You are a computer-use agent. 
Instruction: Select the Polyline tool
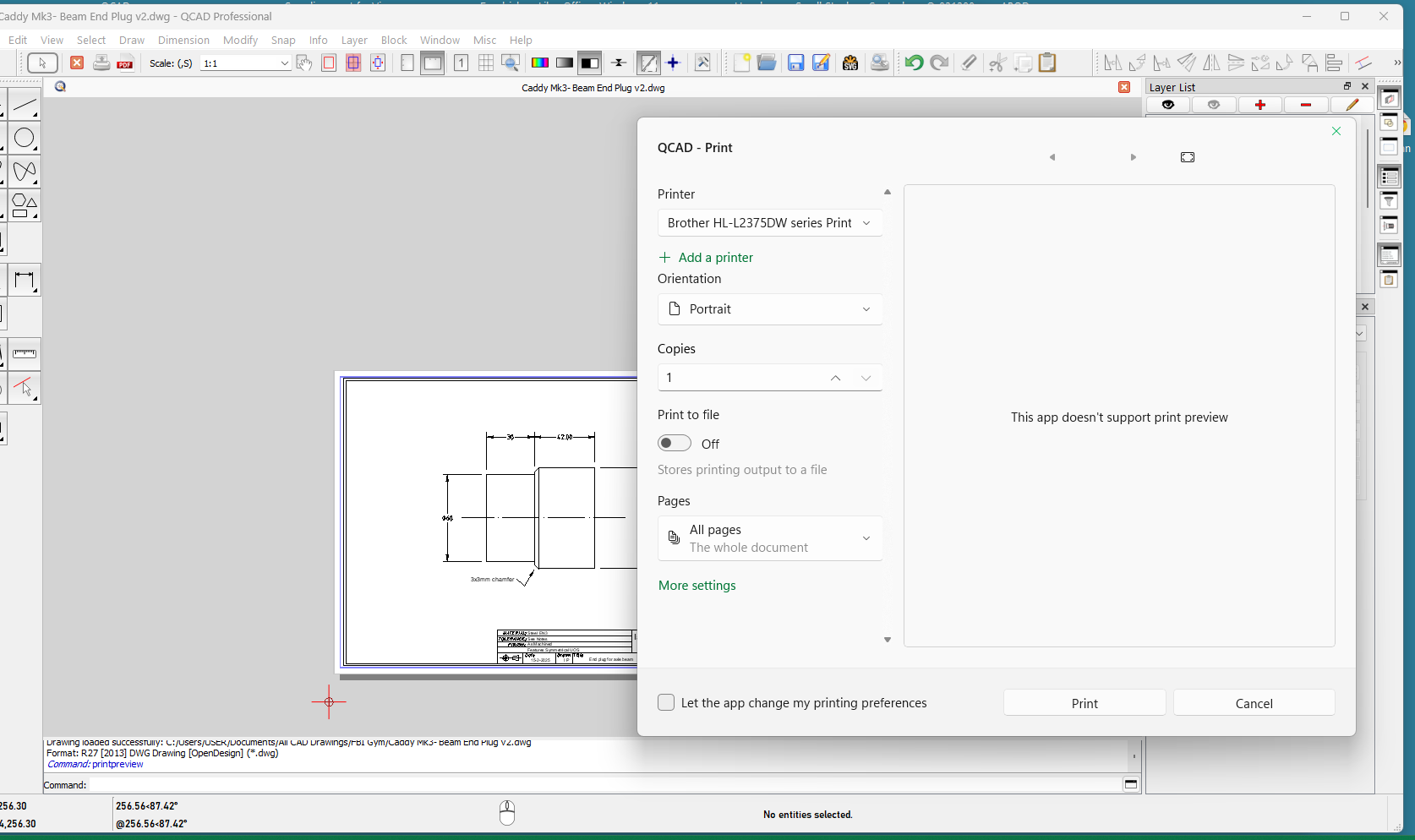[x=25, y=172]
